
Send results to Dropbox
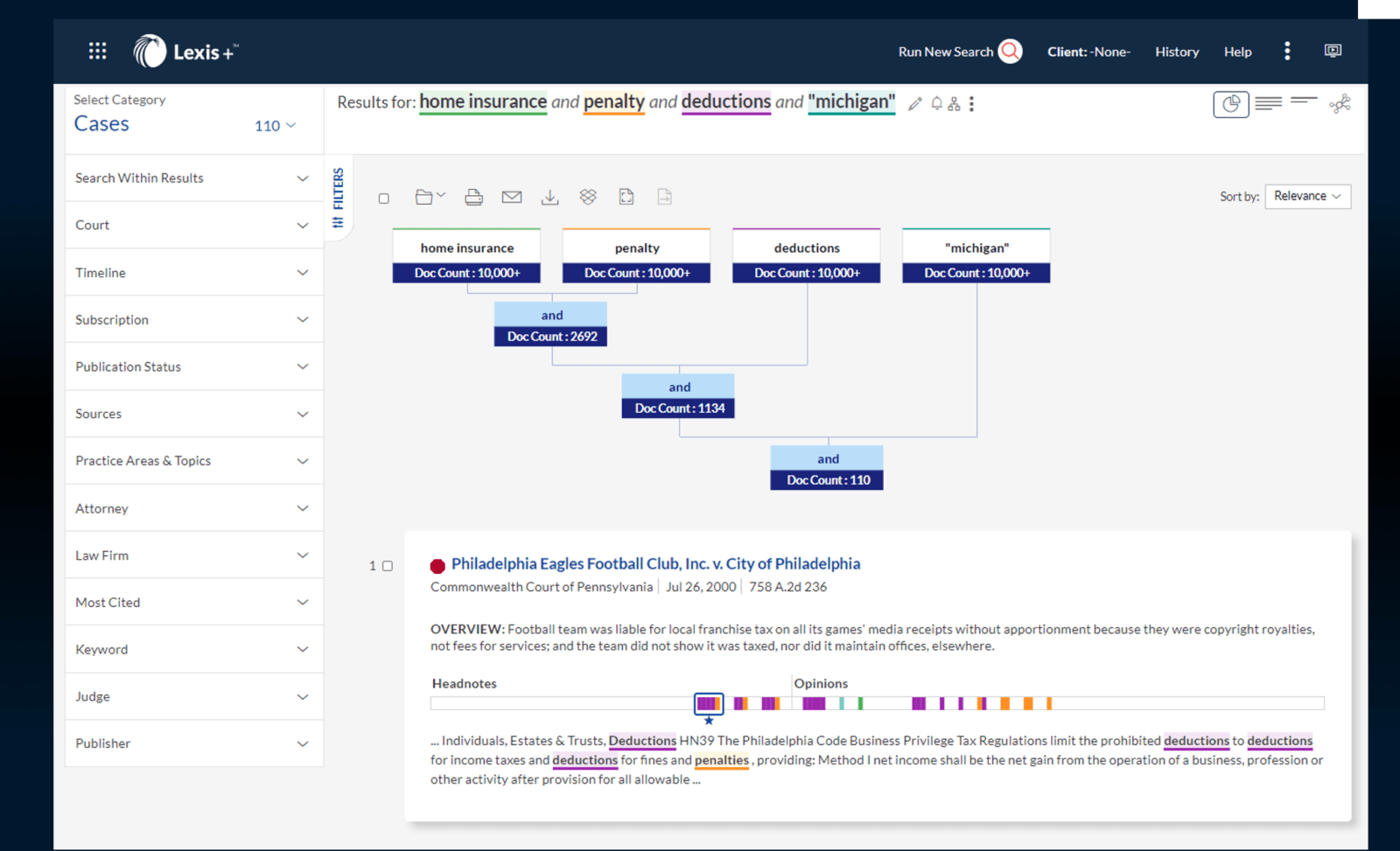click(587, 196)
